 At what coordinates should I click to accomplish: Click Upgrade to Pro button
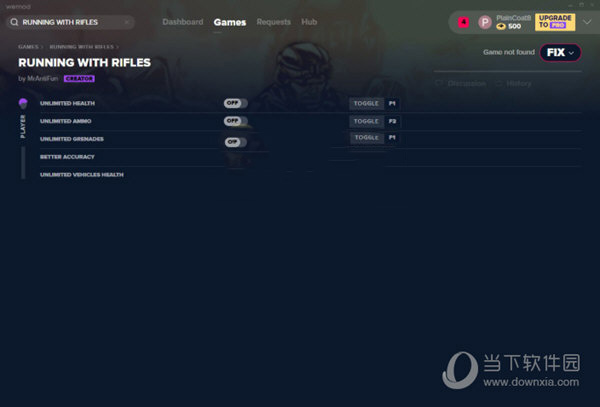pos(555,22)
